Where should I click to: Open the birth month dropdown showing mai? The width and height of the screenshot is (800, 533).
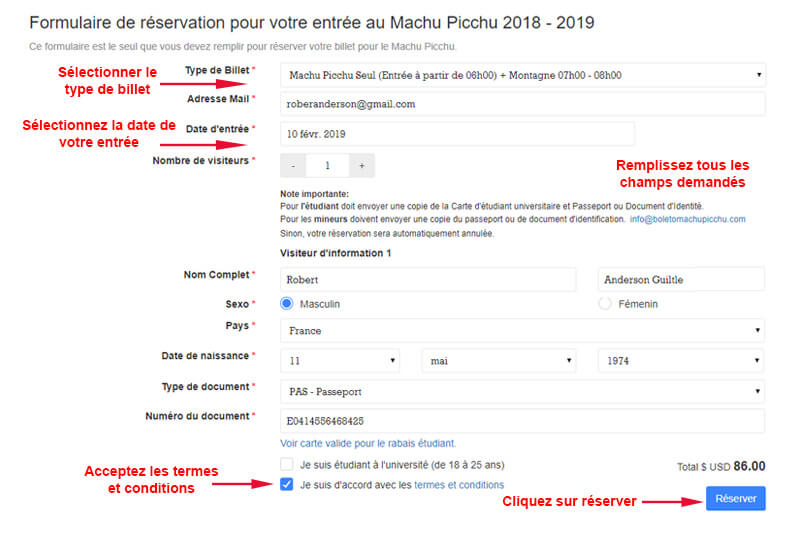[x=498, y=361]
